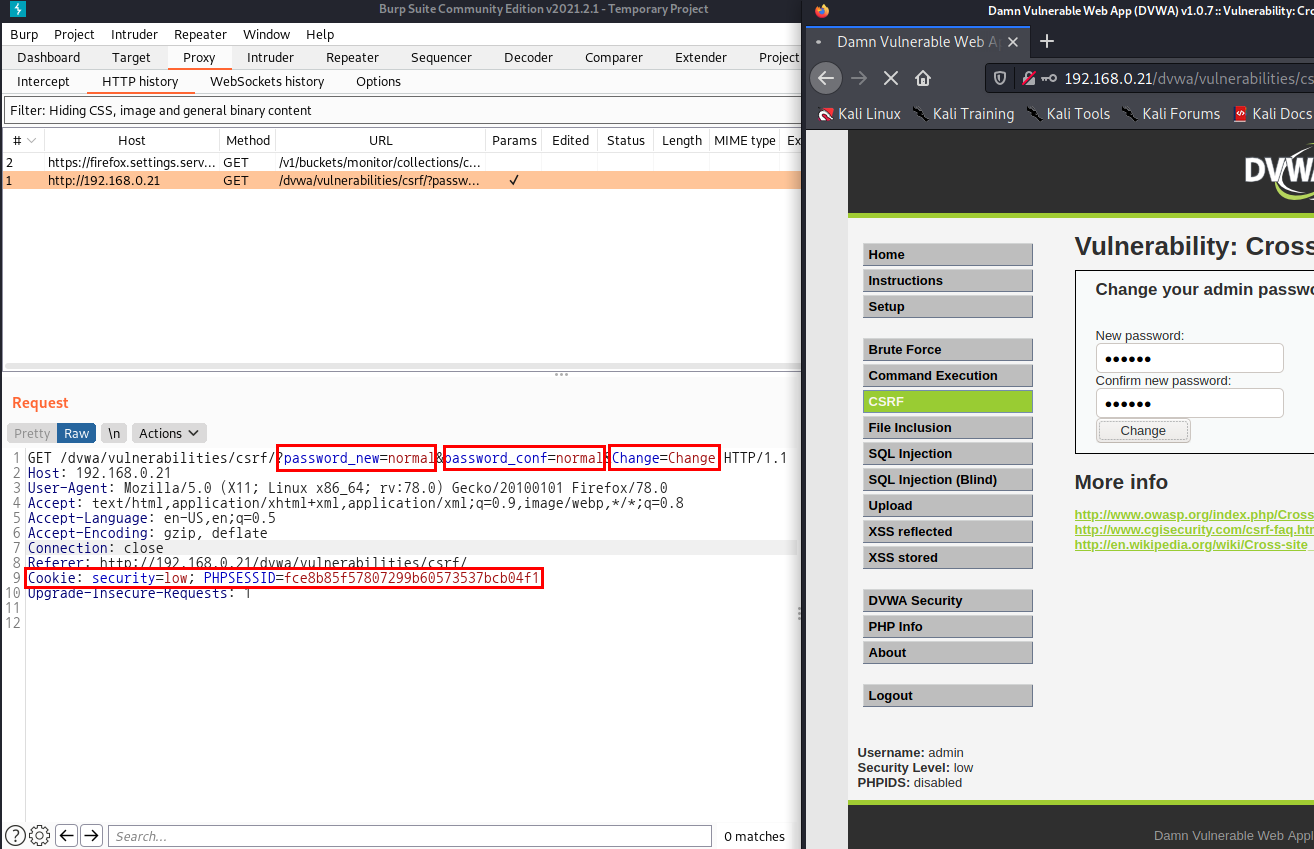Open the proxy Options sub-tab
This screenshot has width=1314, height=849.
[378, 81]
